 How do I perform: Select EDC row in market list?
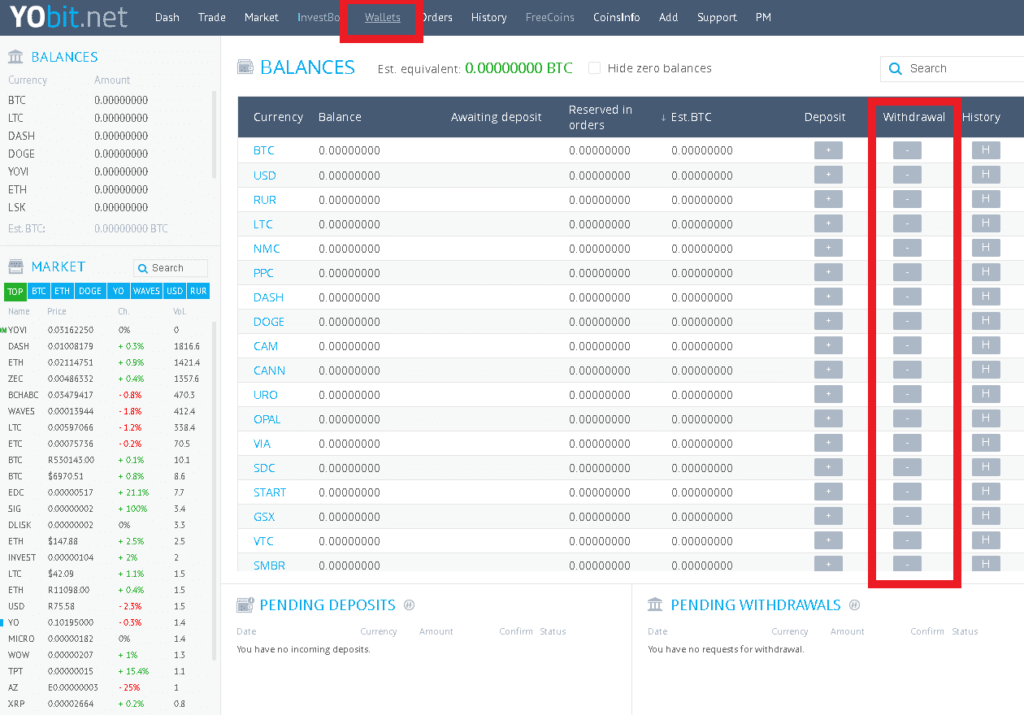pos(104,492)
